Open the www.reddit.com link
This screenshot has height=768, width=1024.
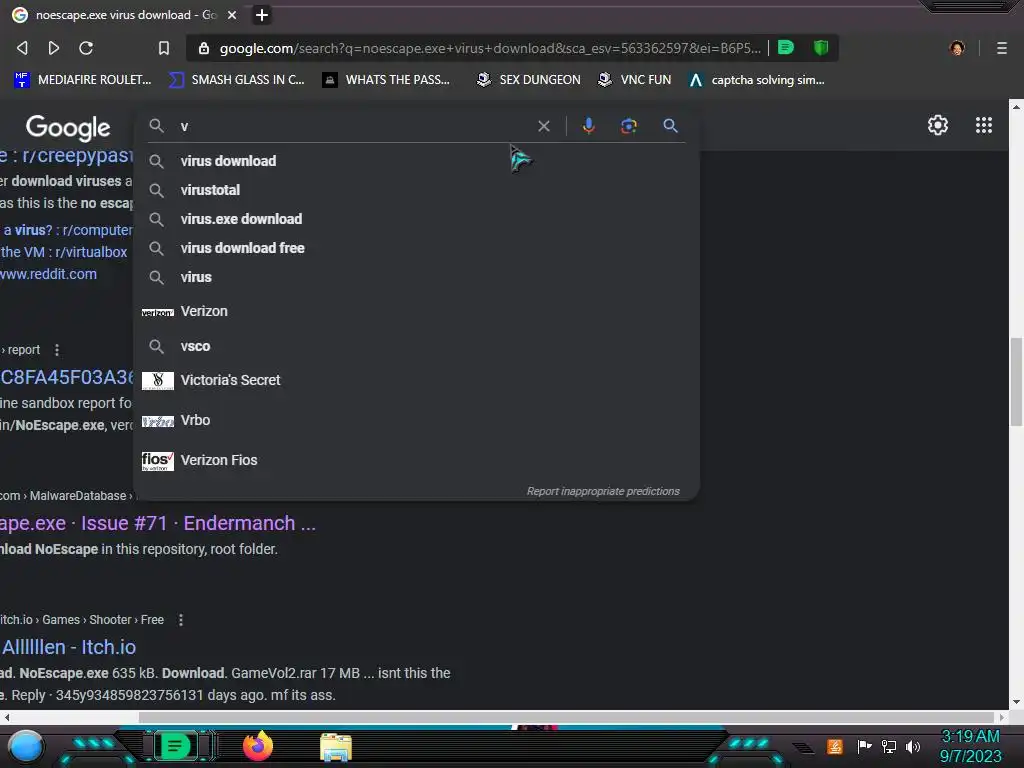tap(48, 274)
